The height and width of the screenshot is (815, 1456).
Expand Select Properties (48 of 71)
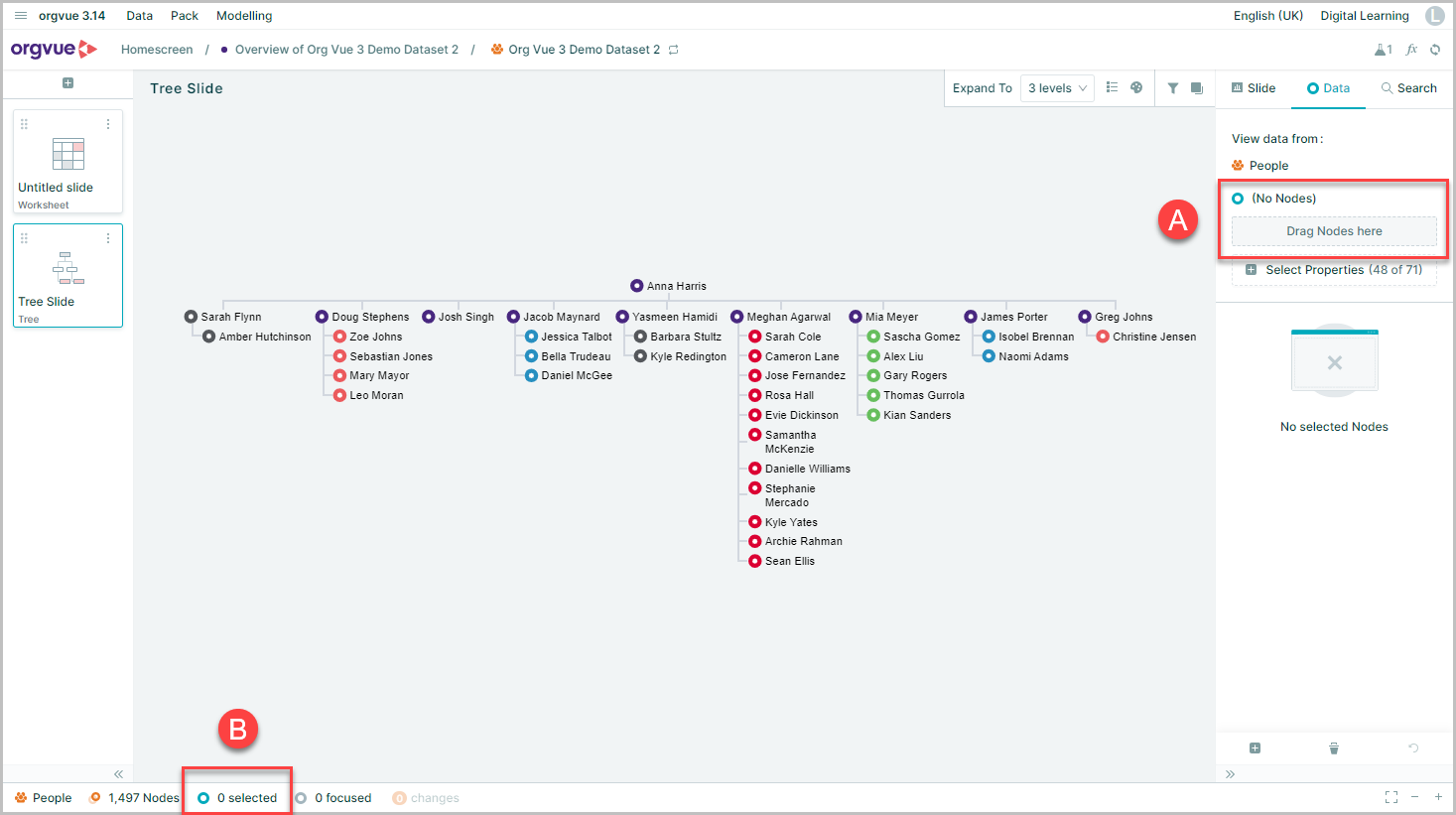click(1334, 270)
